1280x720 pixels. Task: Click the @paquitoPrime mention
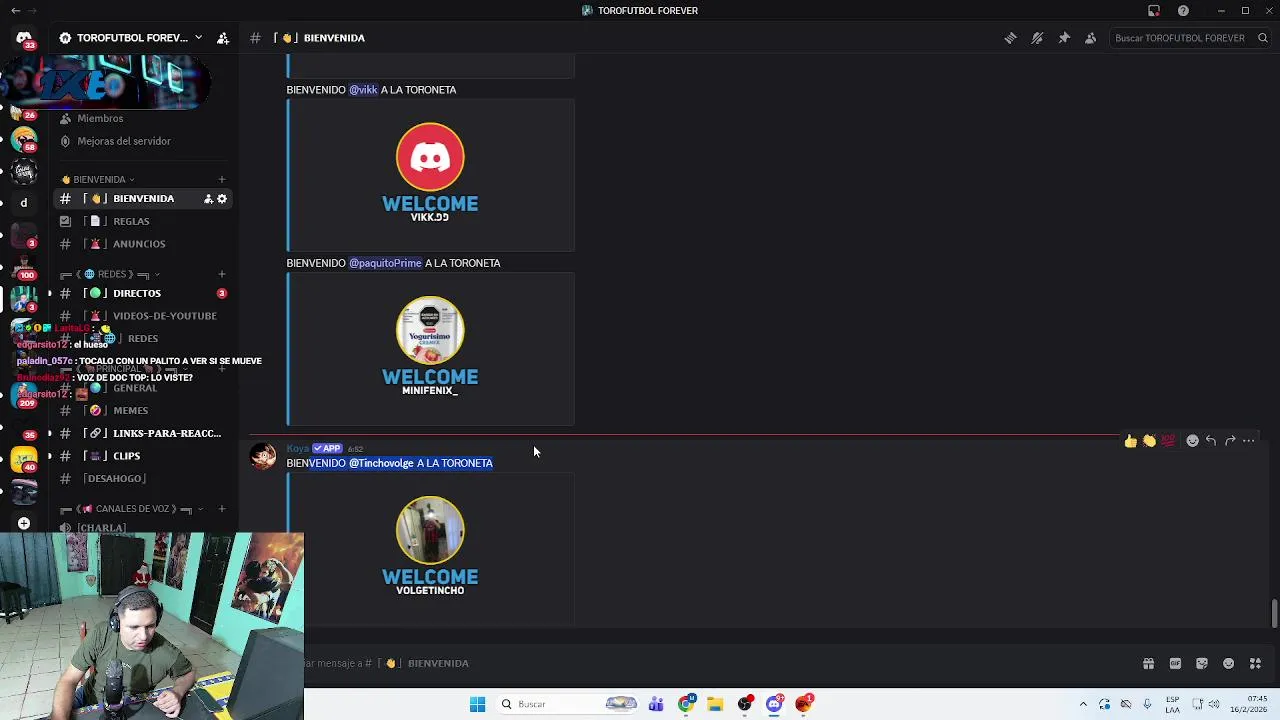[x=385, y=263]
